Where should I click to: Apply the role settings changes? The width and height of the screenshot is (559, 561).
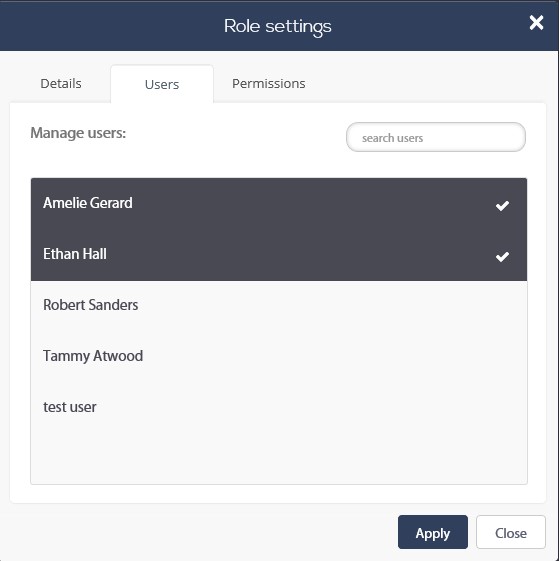click(x=433, y=532)
